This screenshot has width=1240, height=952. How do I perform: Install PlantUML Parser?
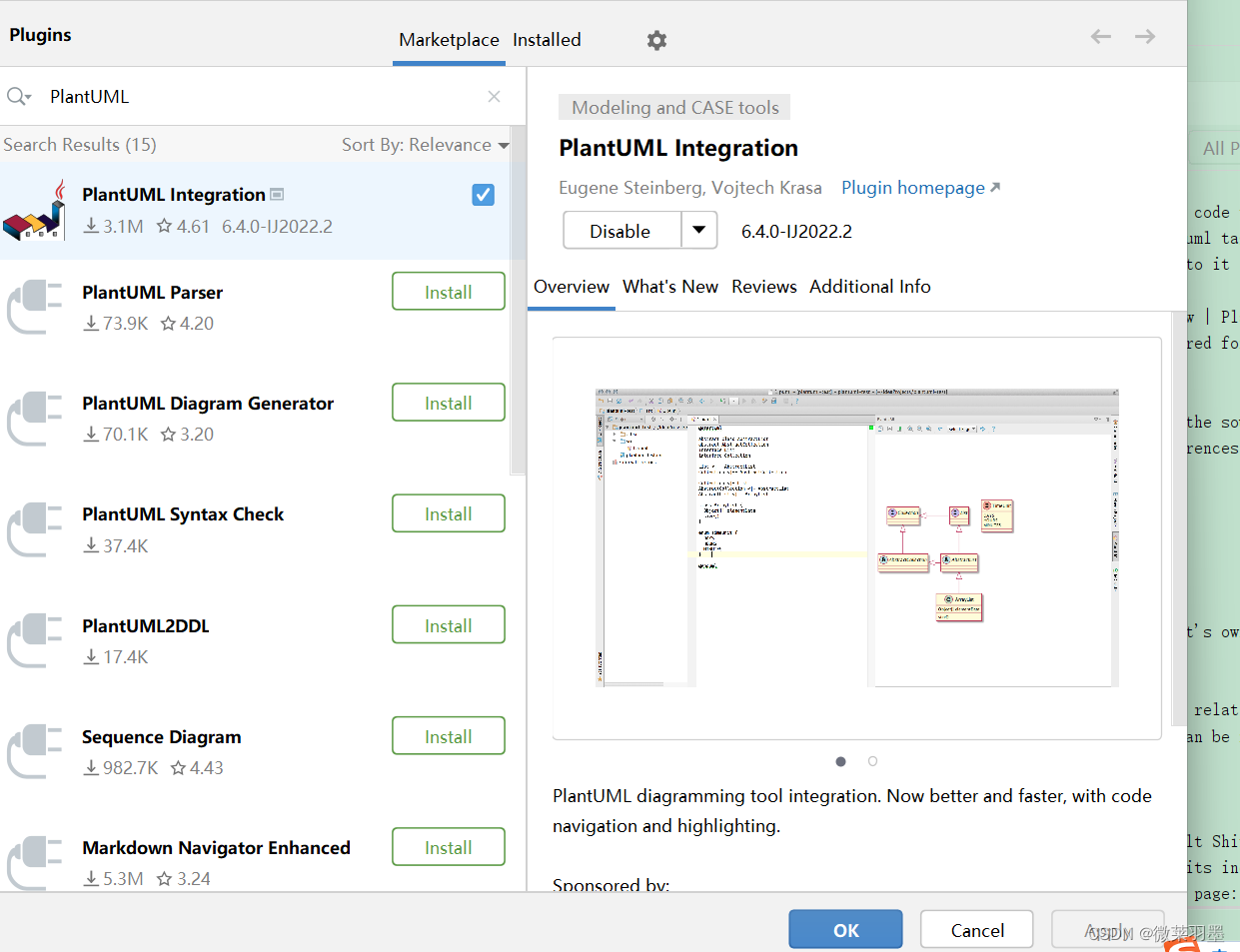click(449, 292)
